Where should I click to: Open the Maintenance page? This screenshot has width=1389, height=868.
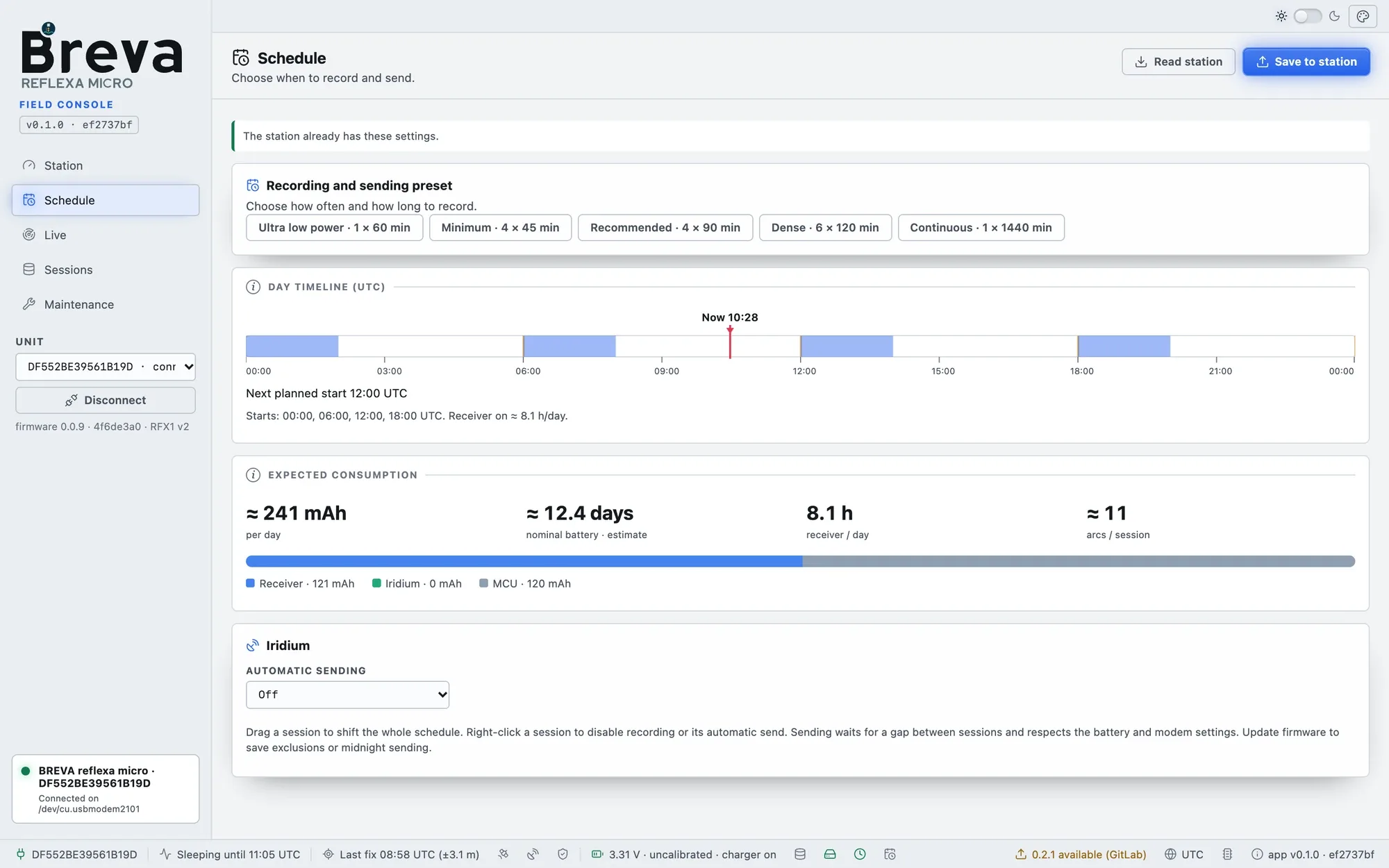point(106,304)
